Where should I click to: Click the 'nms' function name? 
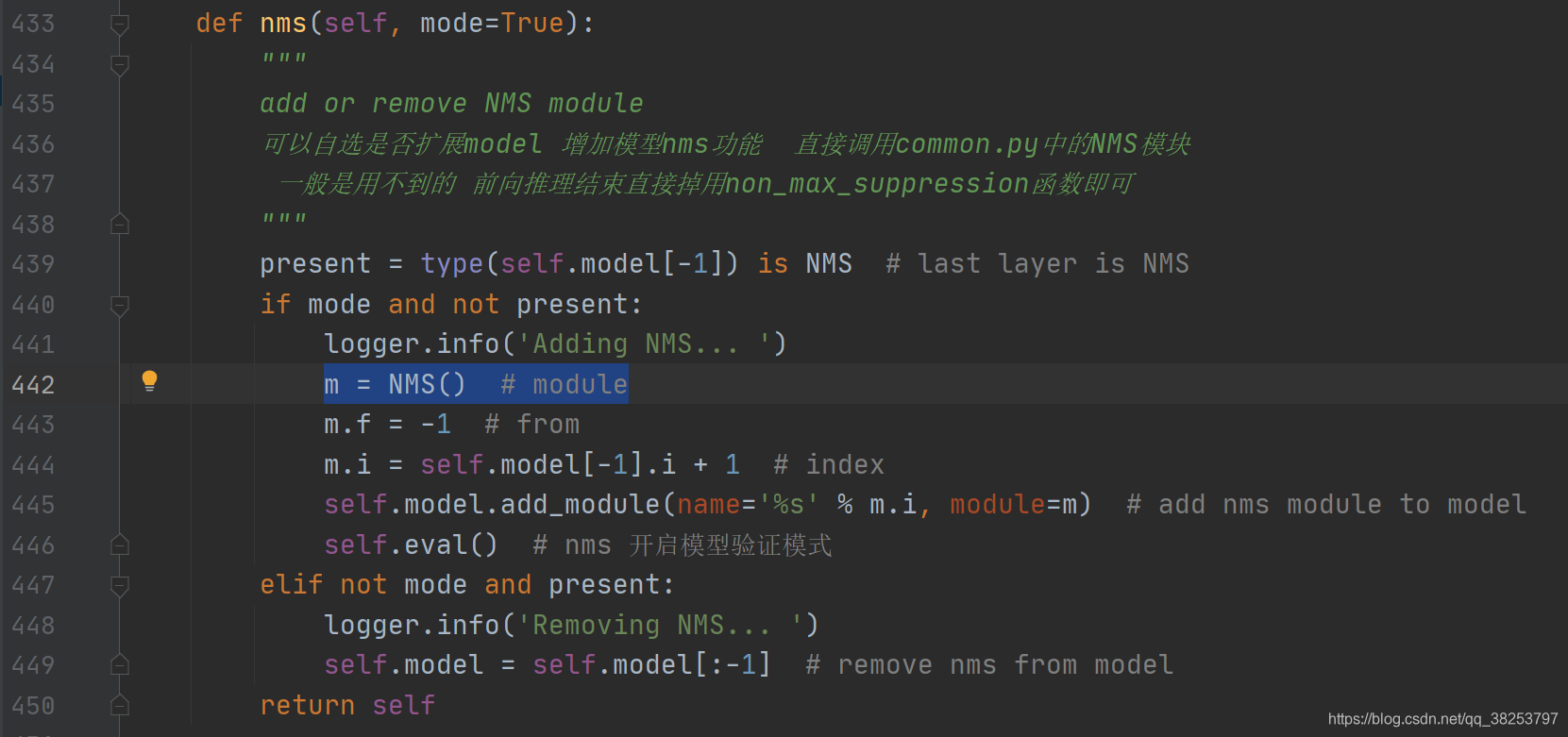tap(283, 24)
